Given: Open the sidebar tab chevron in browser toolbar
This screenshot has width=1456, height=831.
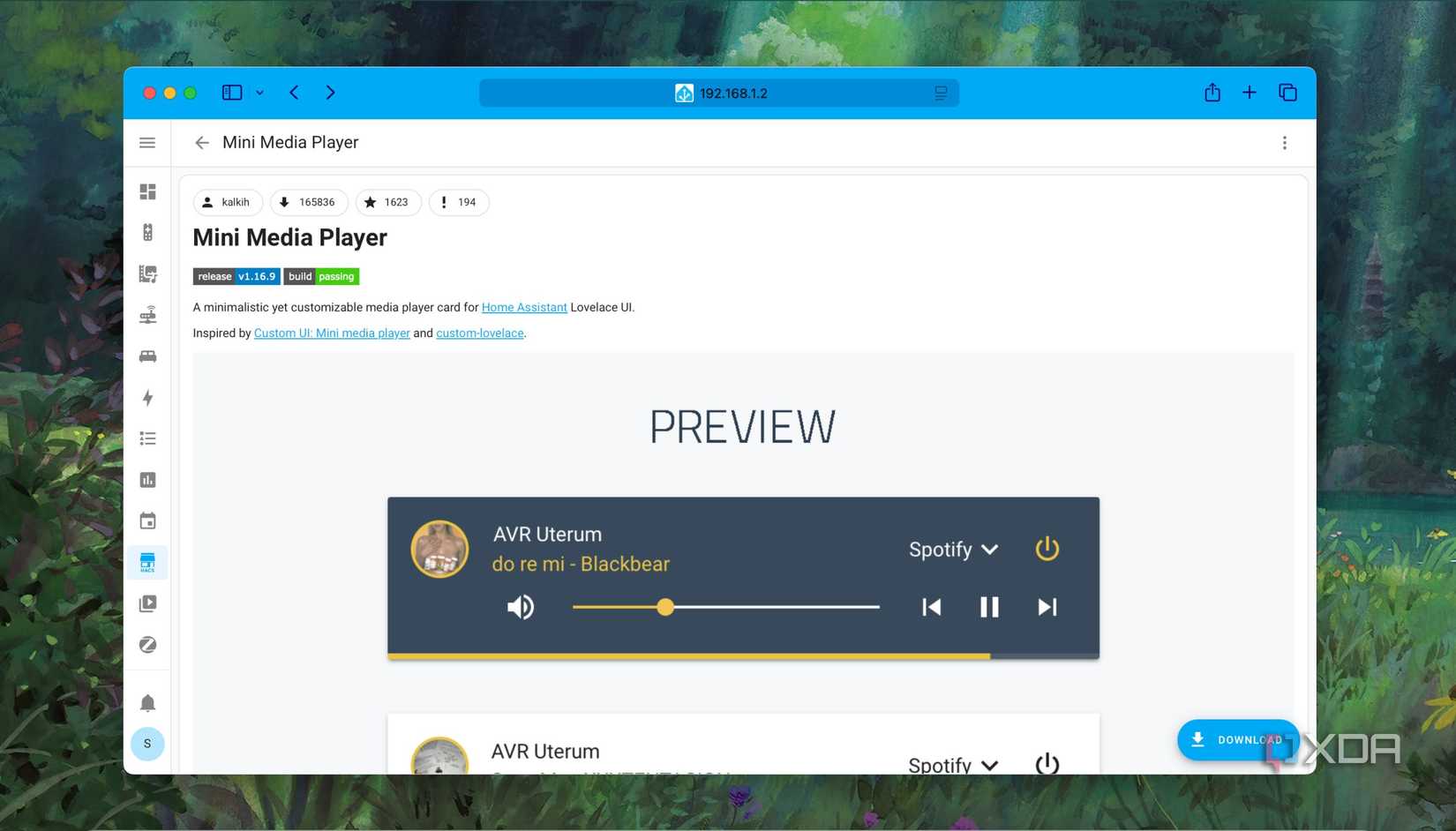Looking at the screenshot, I should click(x=259, y=93).
